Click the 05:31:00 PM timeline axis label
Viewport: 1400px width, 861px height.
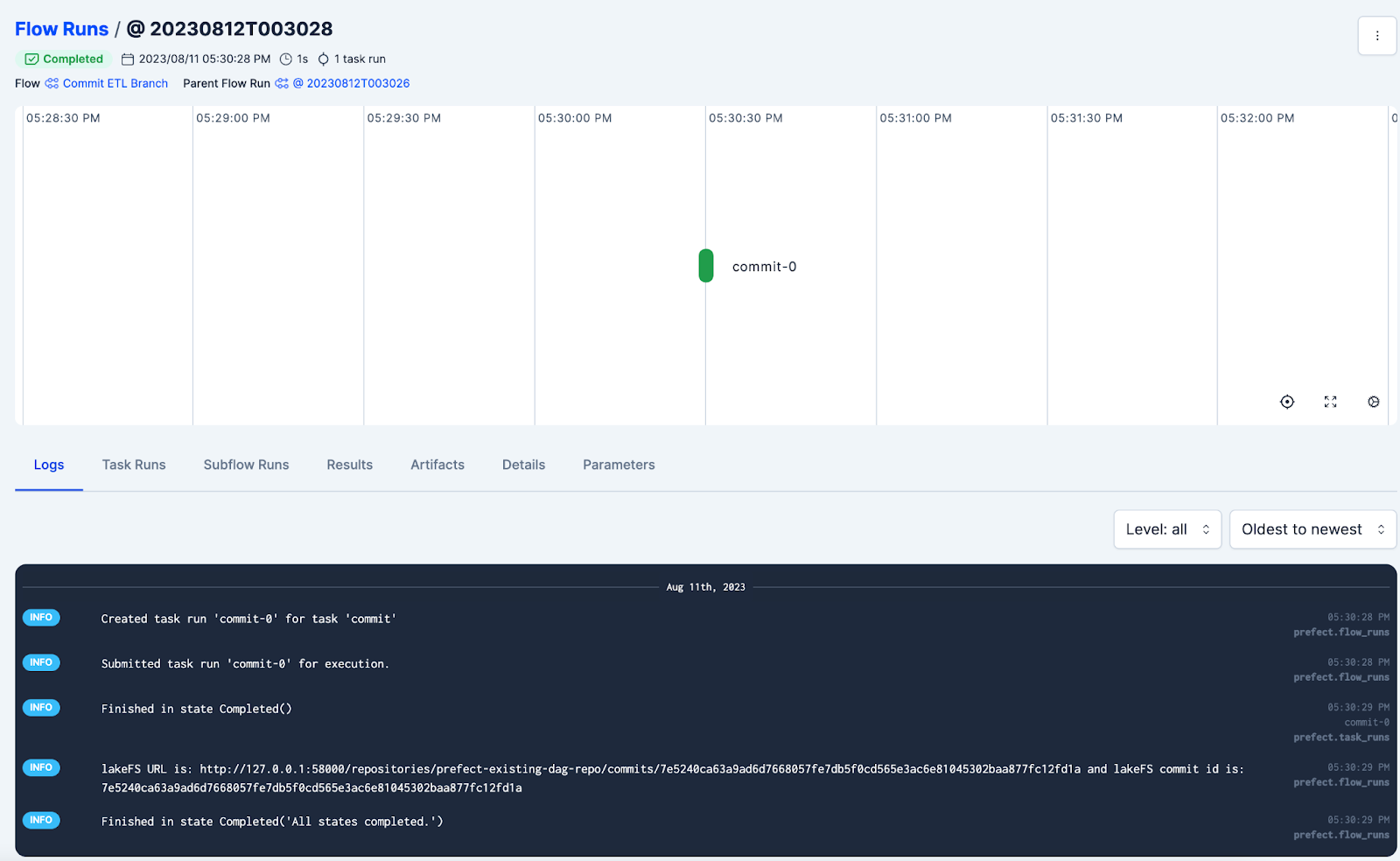[x=915, y=118]
